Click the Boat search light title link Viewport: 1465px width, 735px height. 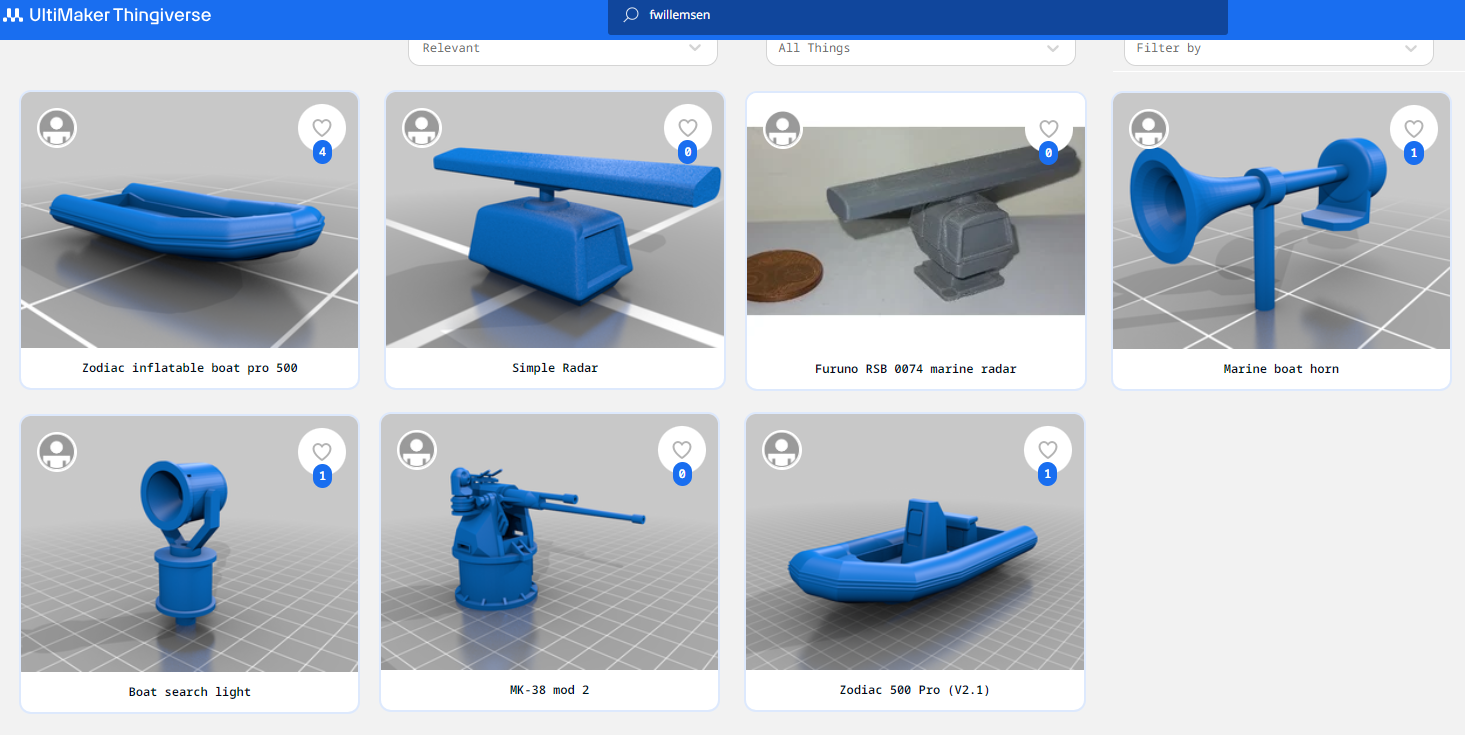point(190,692)
